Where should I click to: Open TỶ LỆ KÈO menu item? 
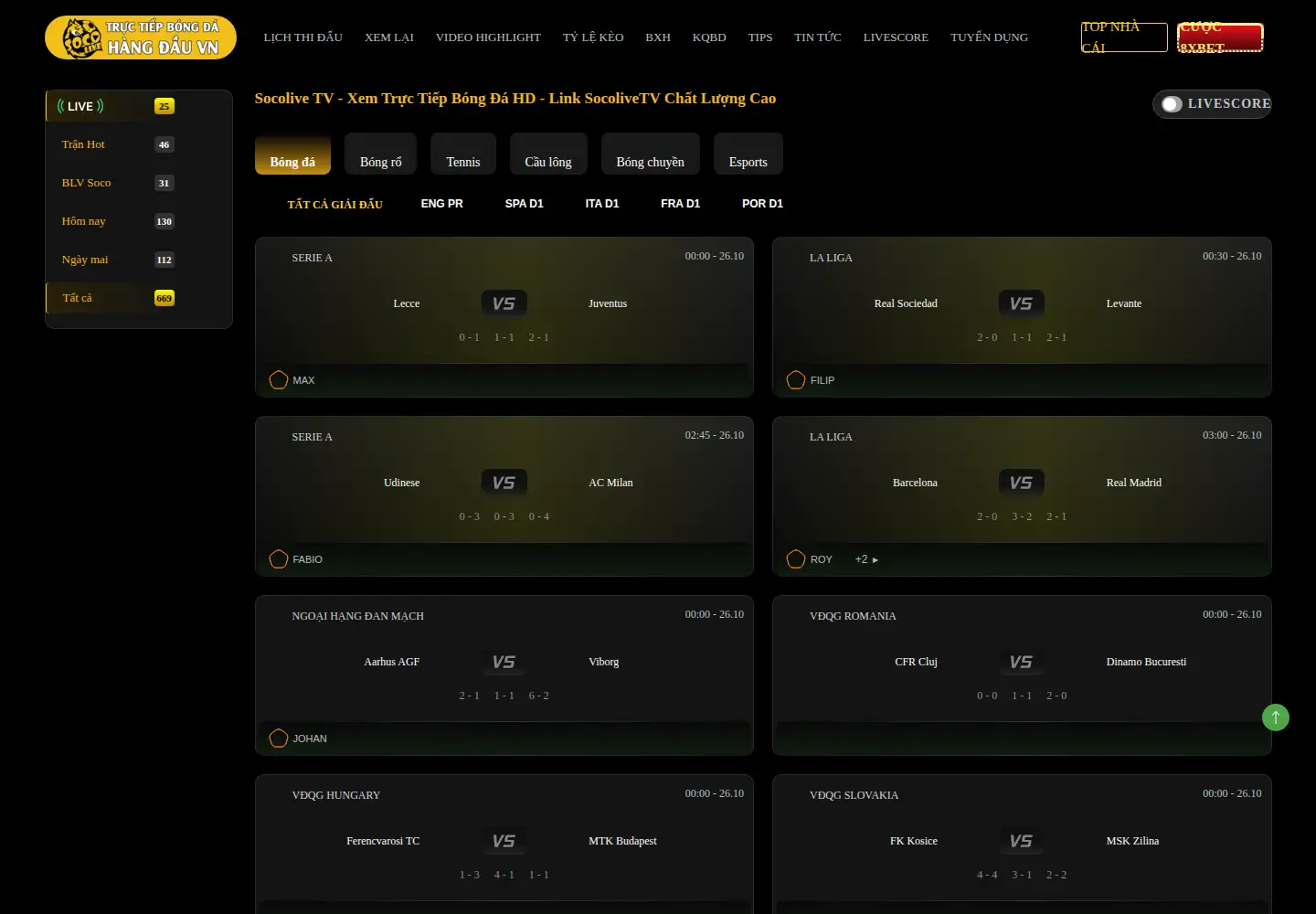click(593, 37)
